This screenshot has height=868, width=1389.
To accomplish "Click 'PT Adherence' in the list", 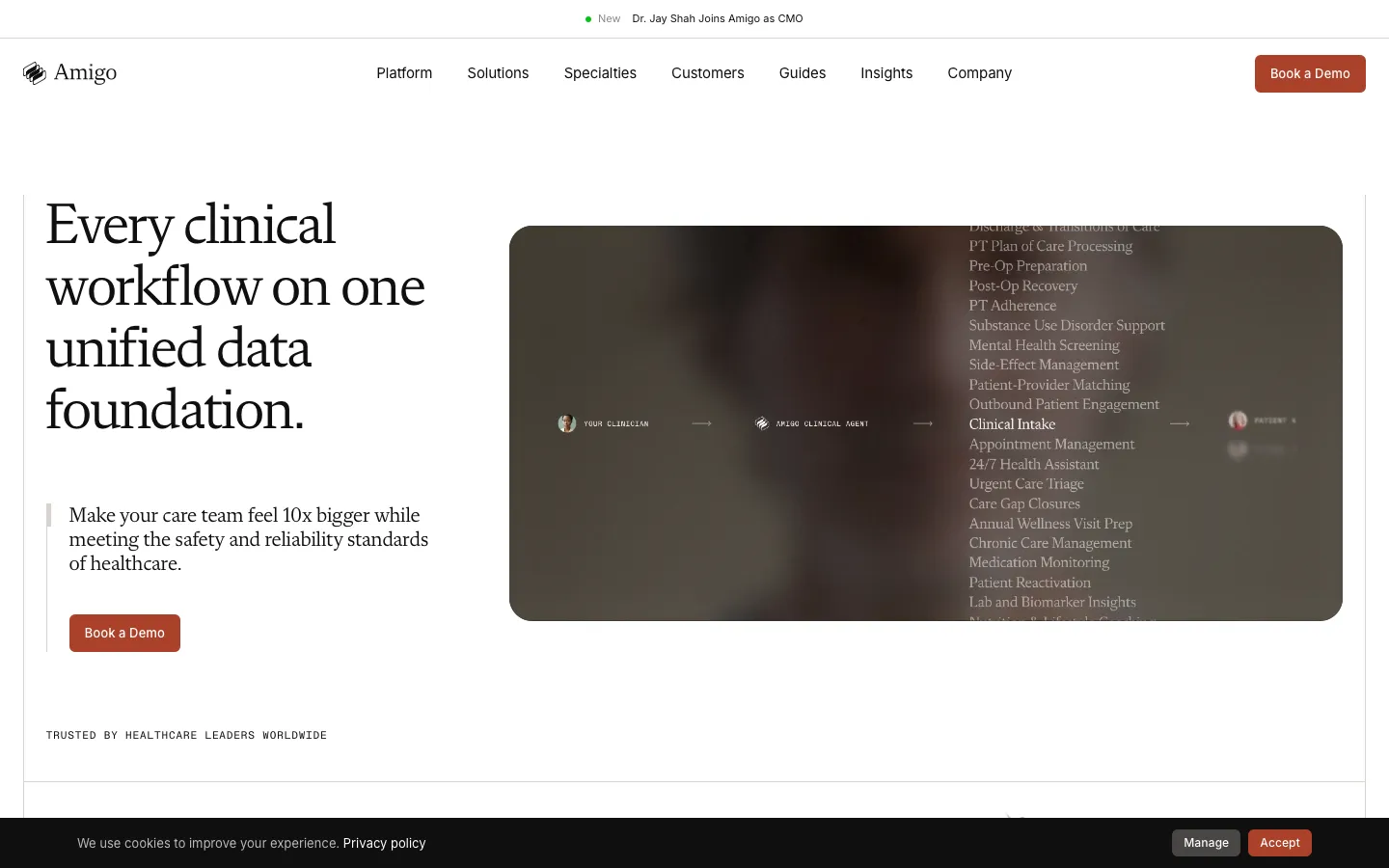I will pyautogui.click(x=1012, y=306).
